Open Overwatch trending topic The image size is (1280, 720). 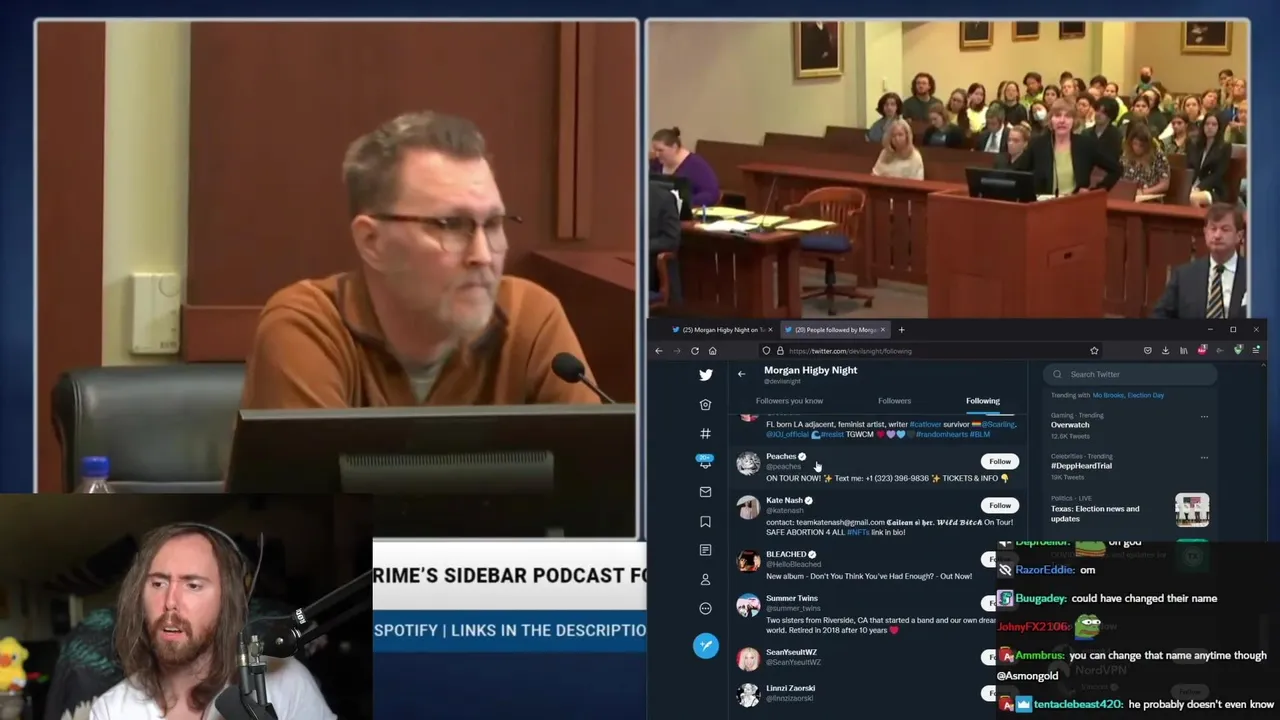[1070, 425]
